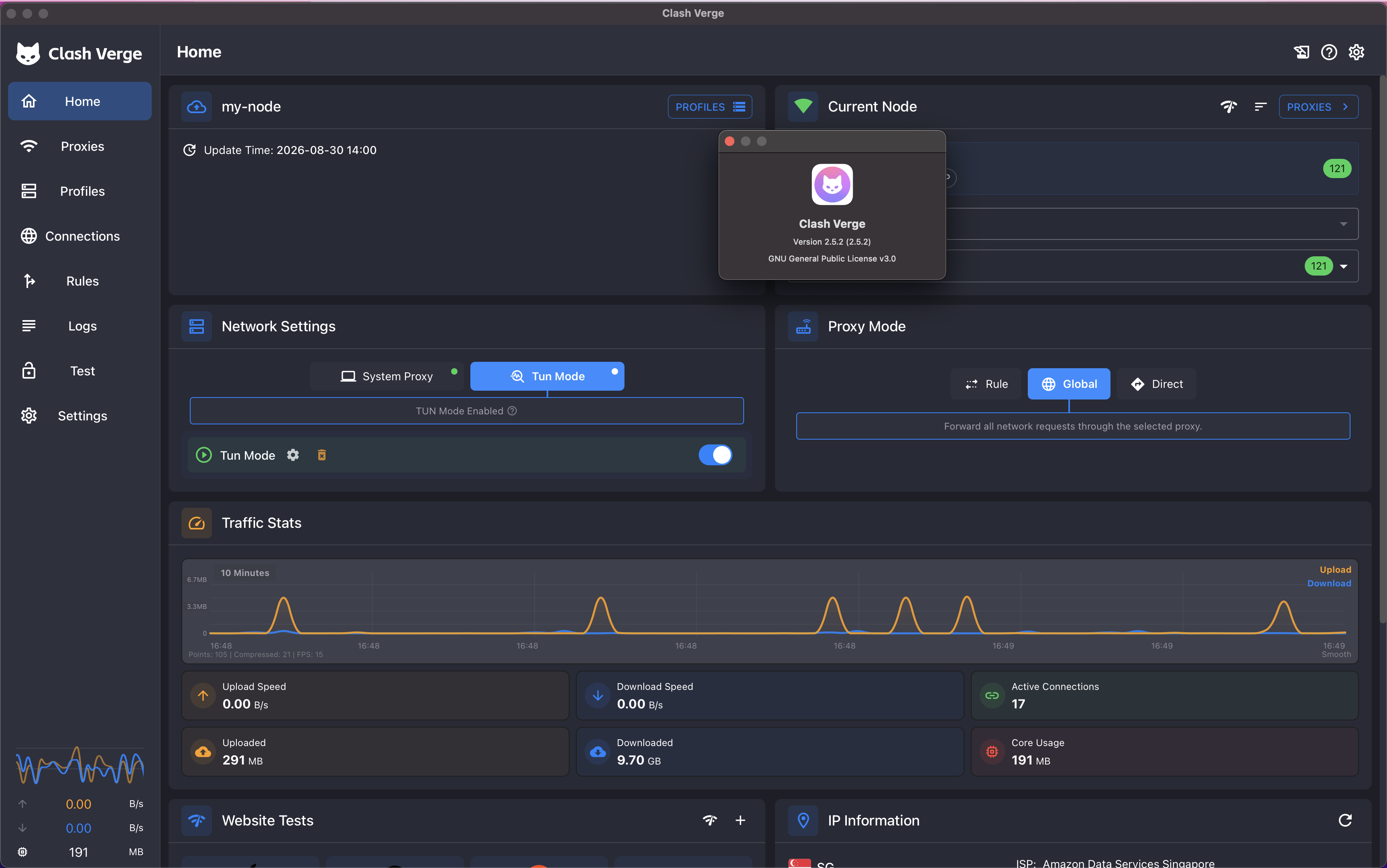The height and width of the screenshot is (868, 1387).
Task: Refresh IP Information
Action: [x=1345, y=820]
